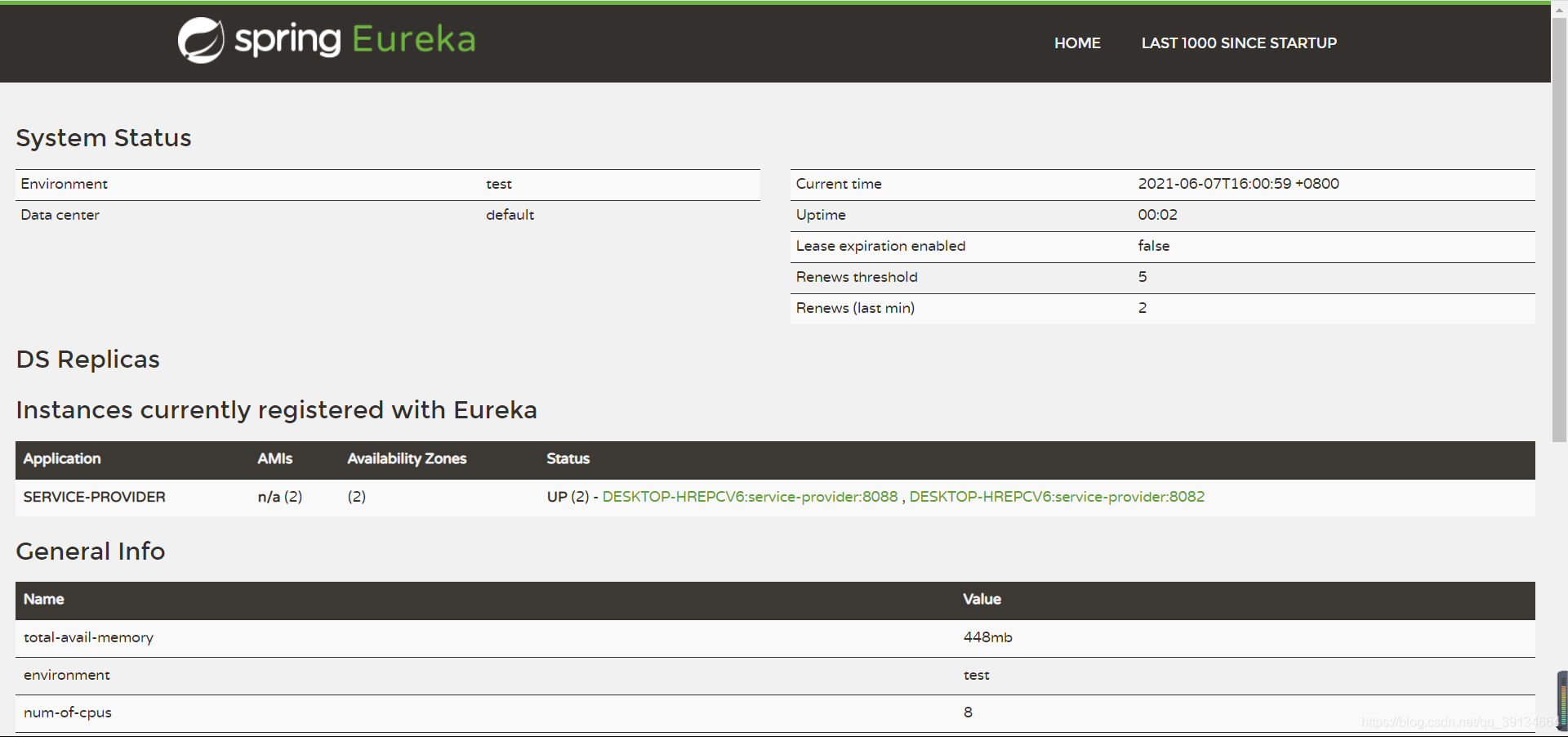The image size is (1568, 737).
Task: Select the n/a (2) AMIs cell
Action: (x=280, y=497)
